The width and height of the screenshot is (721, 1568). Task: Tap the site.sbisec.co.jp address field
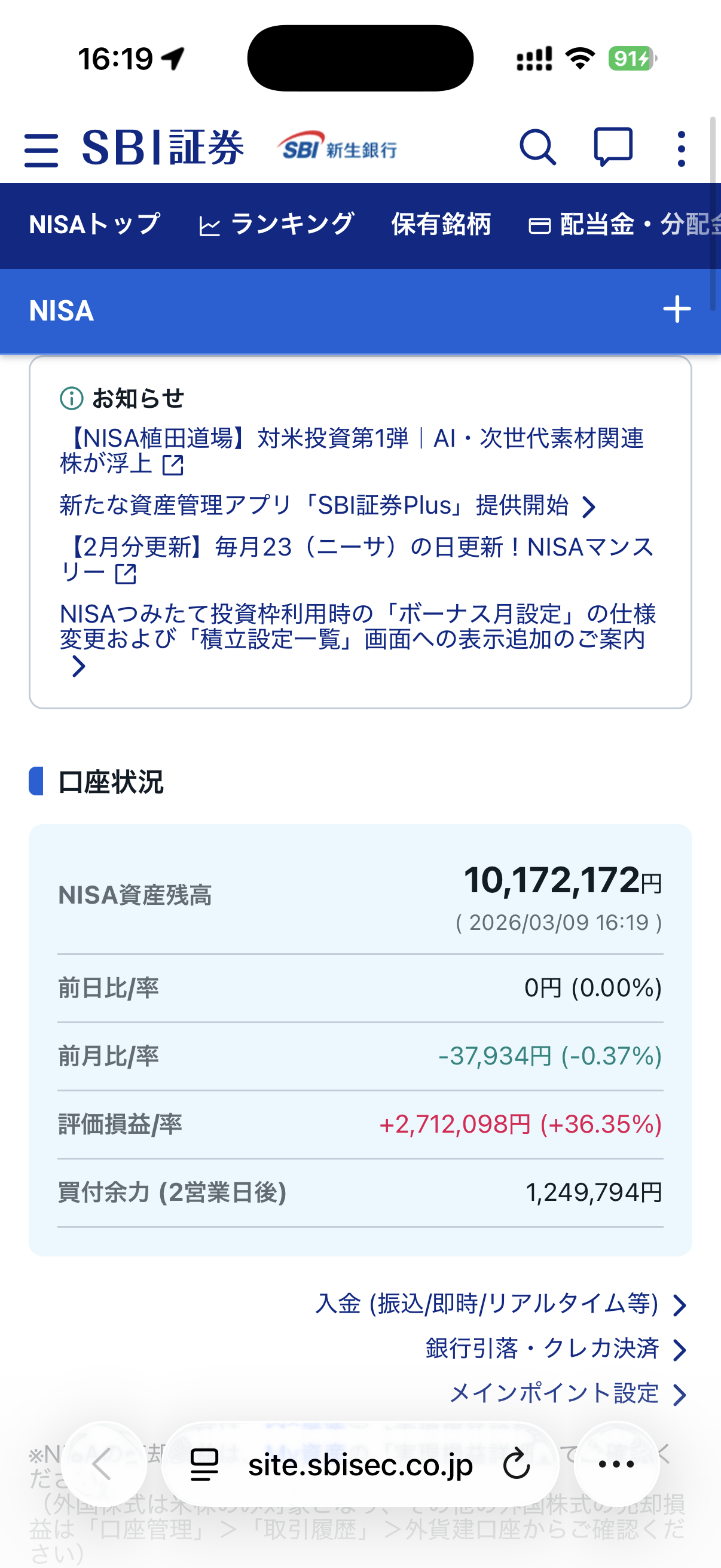[x=360, y=1464]
